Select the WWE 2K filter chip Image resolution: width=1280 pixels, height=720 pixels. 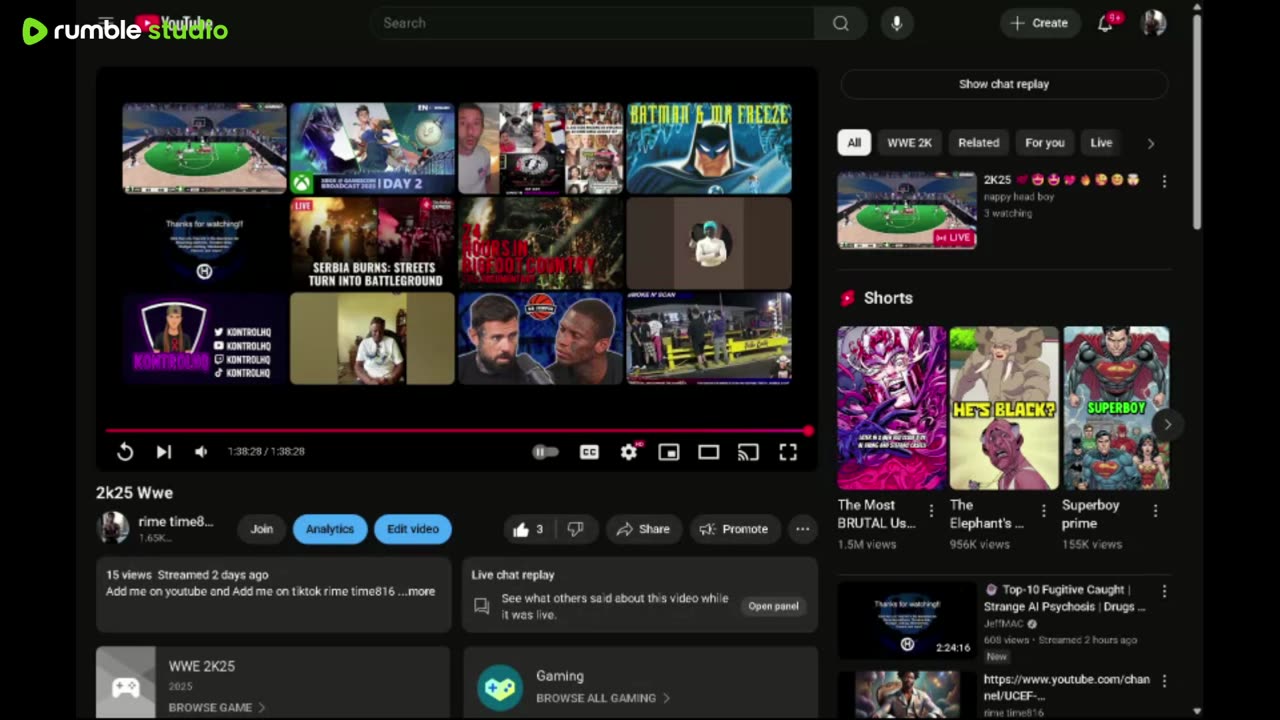(909, 143)
